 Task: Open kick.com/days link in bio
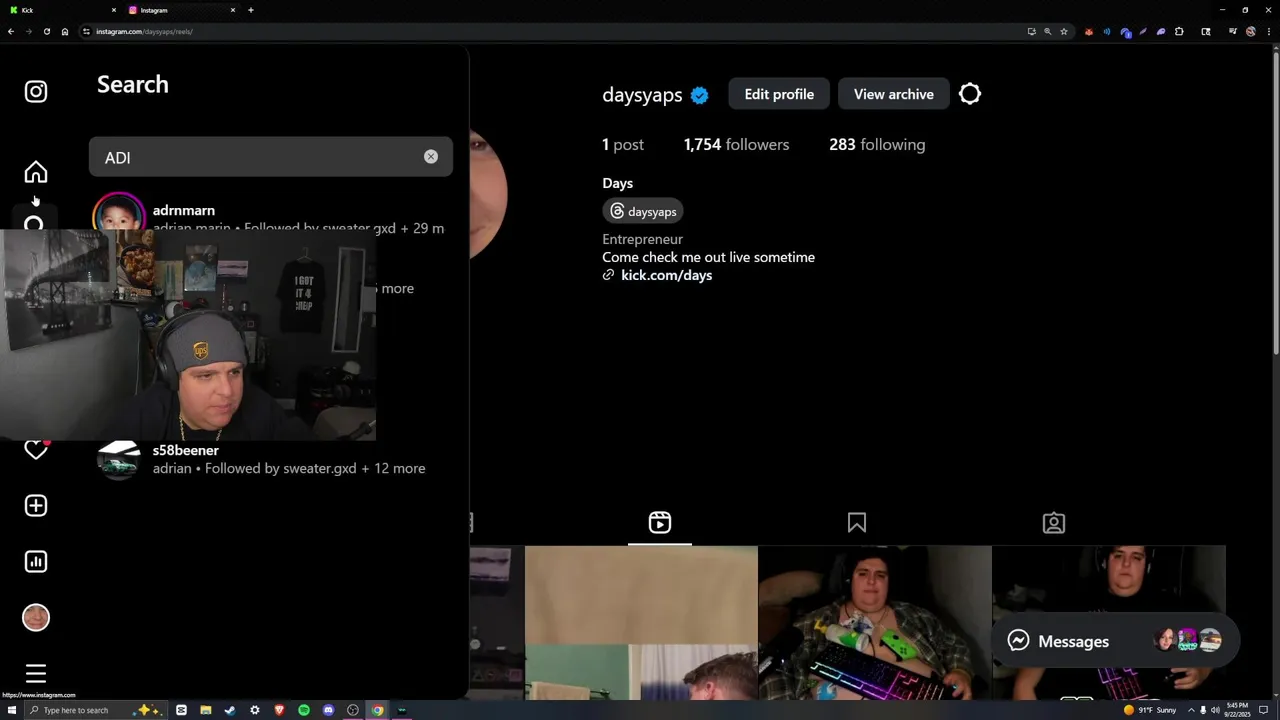point(666,275)
